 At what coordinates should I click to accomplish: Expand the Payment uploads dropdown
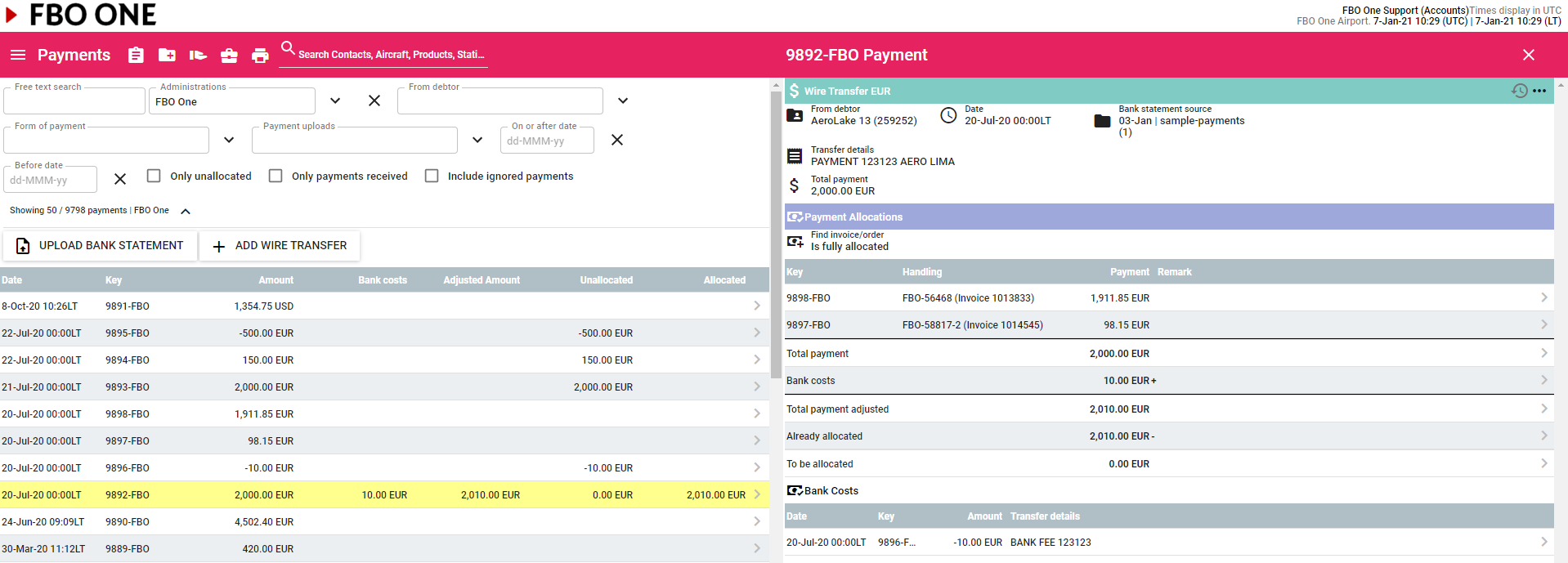point(477,140)
